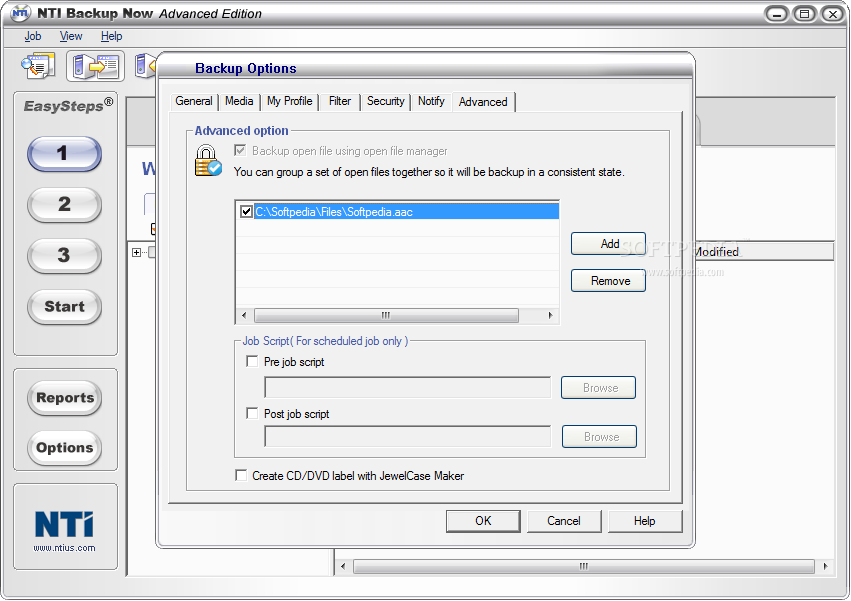The height and width of the screenshot is (601, 851).
Task: Click the open-file lock icon
Action: point(208,161)
